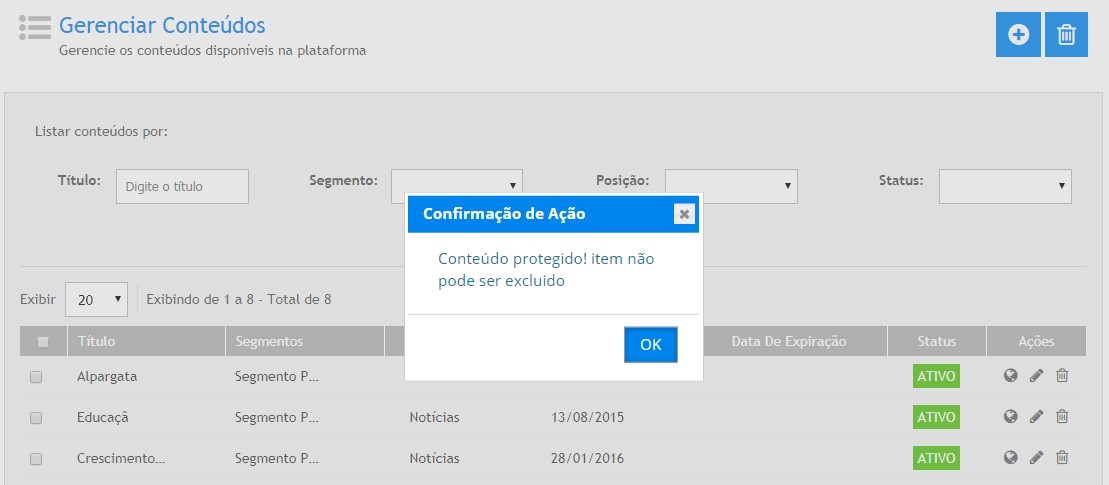
Task: Close the Confirmação de Ação dialog
Action: click(684, 214)
